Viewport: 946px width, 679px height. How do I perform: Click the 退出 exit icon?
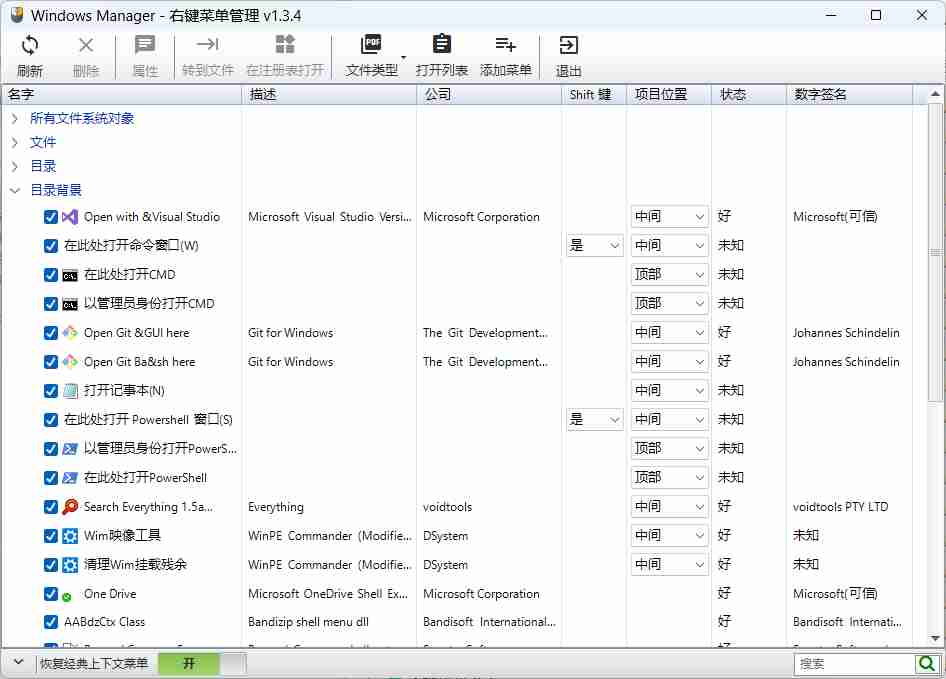click(x=568, y=45)
